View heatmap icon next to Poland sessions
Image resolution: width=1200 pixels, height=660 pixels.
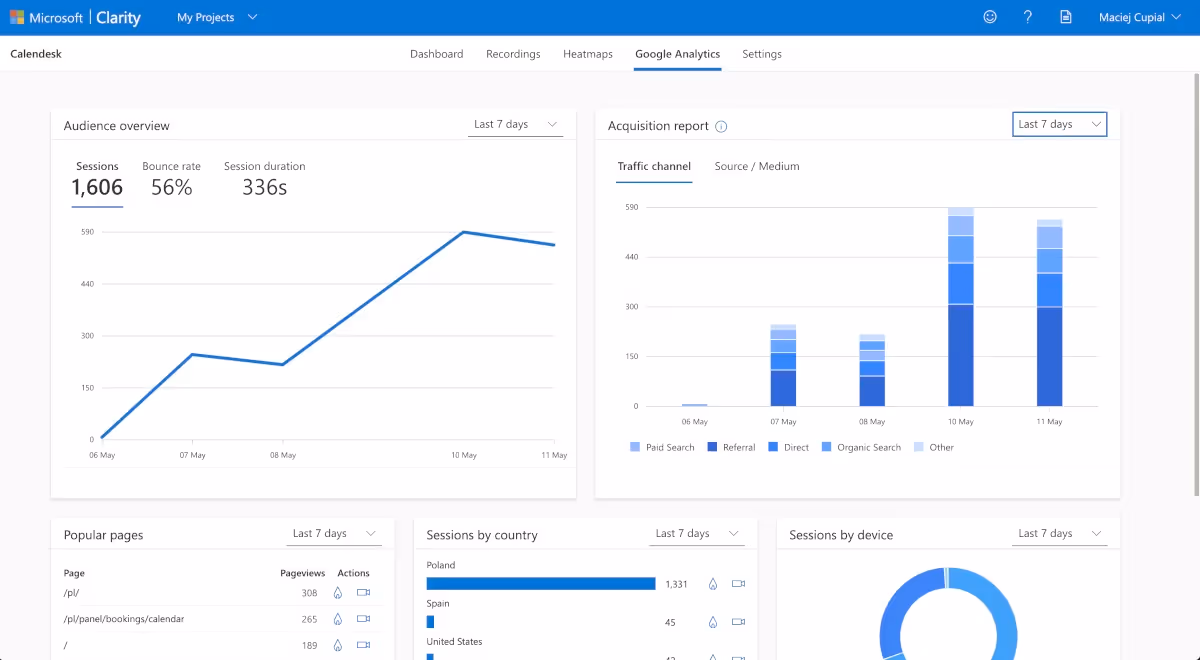point(711,583)
